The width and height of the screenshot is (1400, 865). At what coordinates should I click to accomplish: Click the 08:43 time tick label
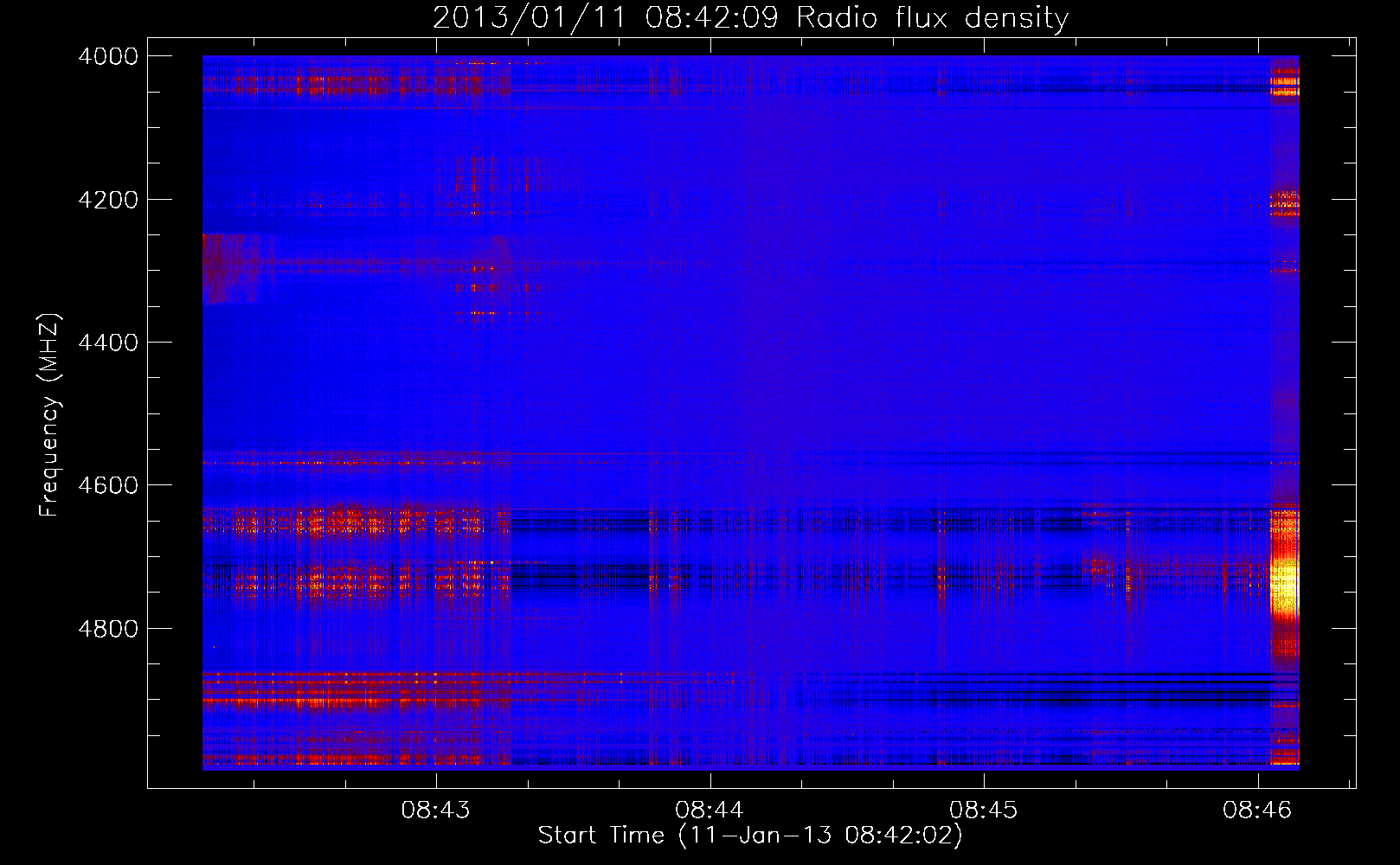(x=436, y=811)
